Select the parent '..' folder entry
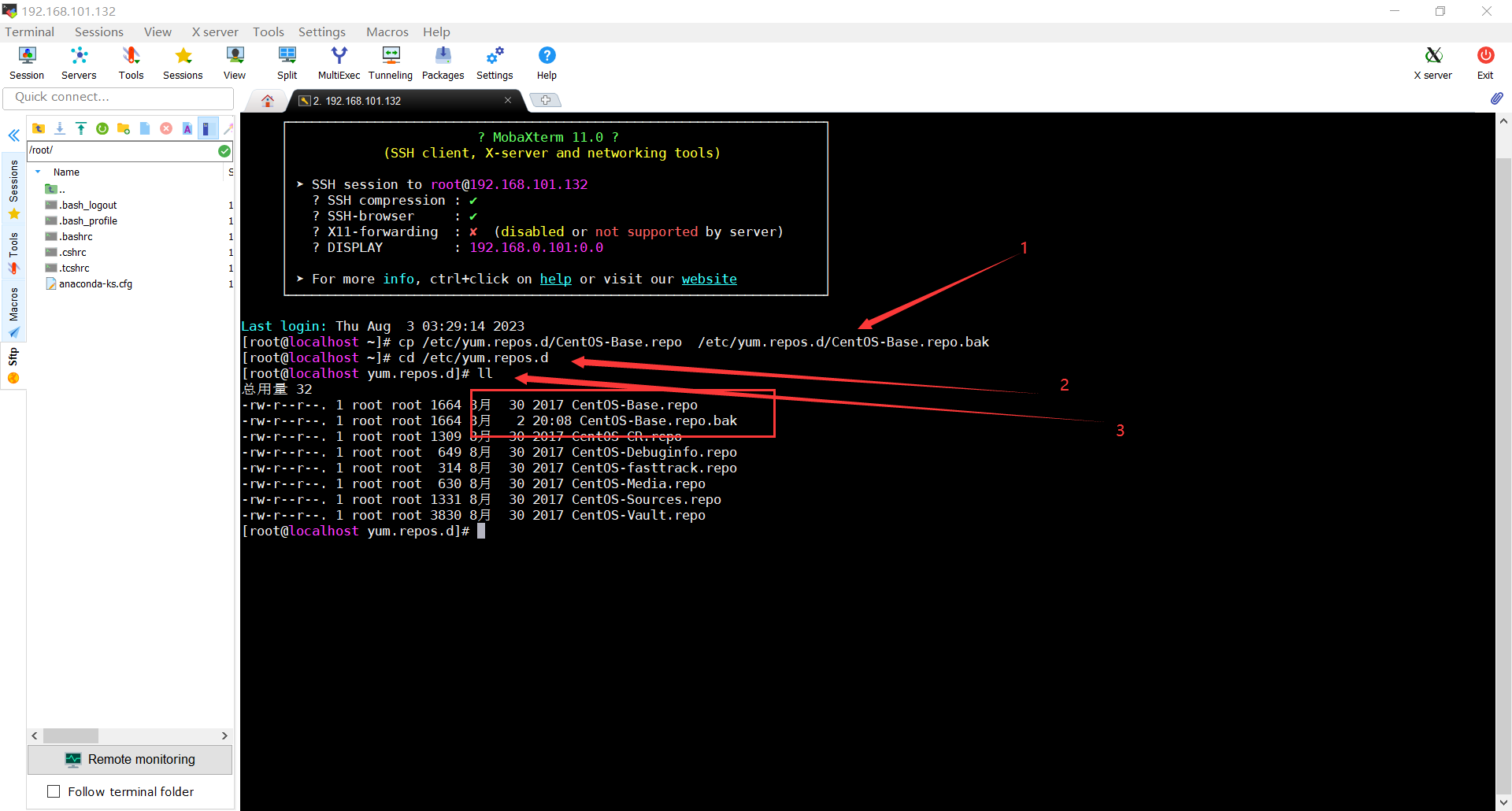Screen dimensions: 1512x811 pos(55,189)
